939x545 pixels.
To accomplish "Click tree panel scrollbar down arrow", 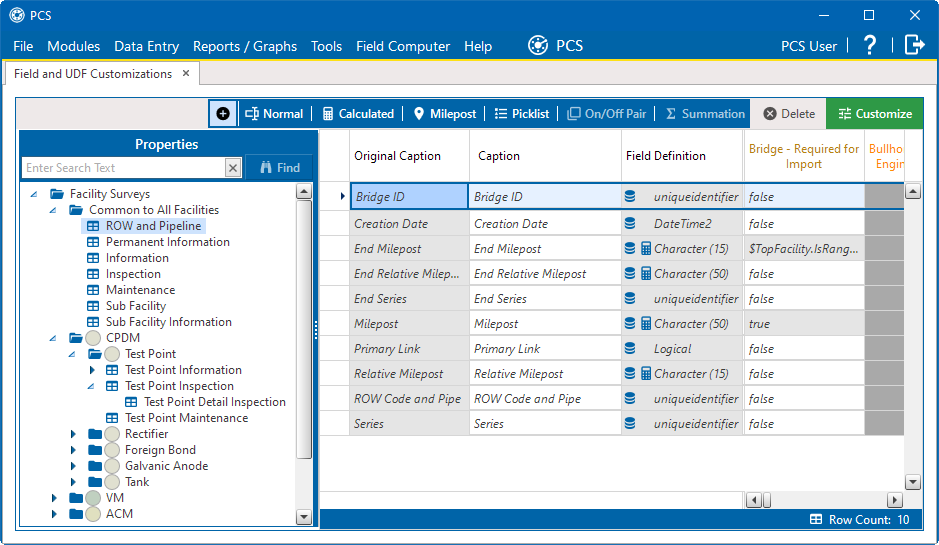I will (304, 517).
